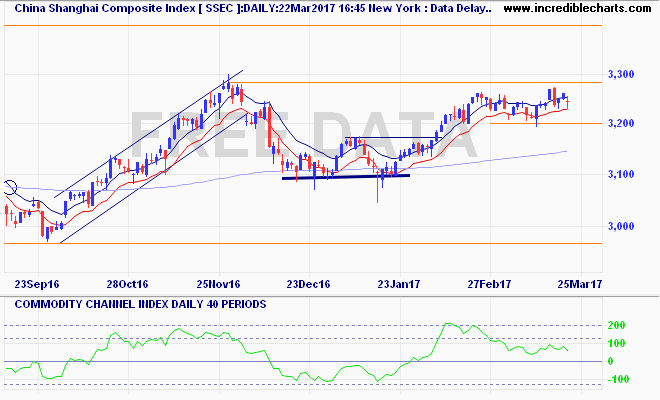660x400 pixels.
Task: Click the circle marker at chart's left edge
Action: (x=10, y=187)
